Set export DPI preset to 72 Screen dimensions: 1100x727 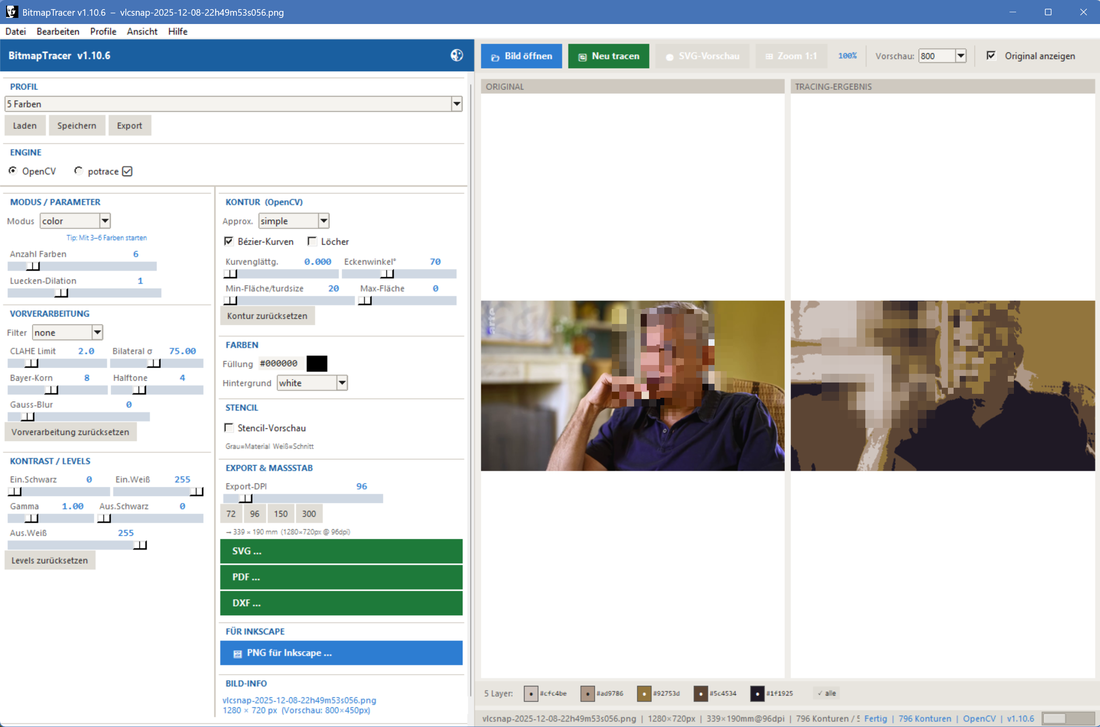(231, 514)
